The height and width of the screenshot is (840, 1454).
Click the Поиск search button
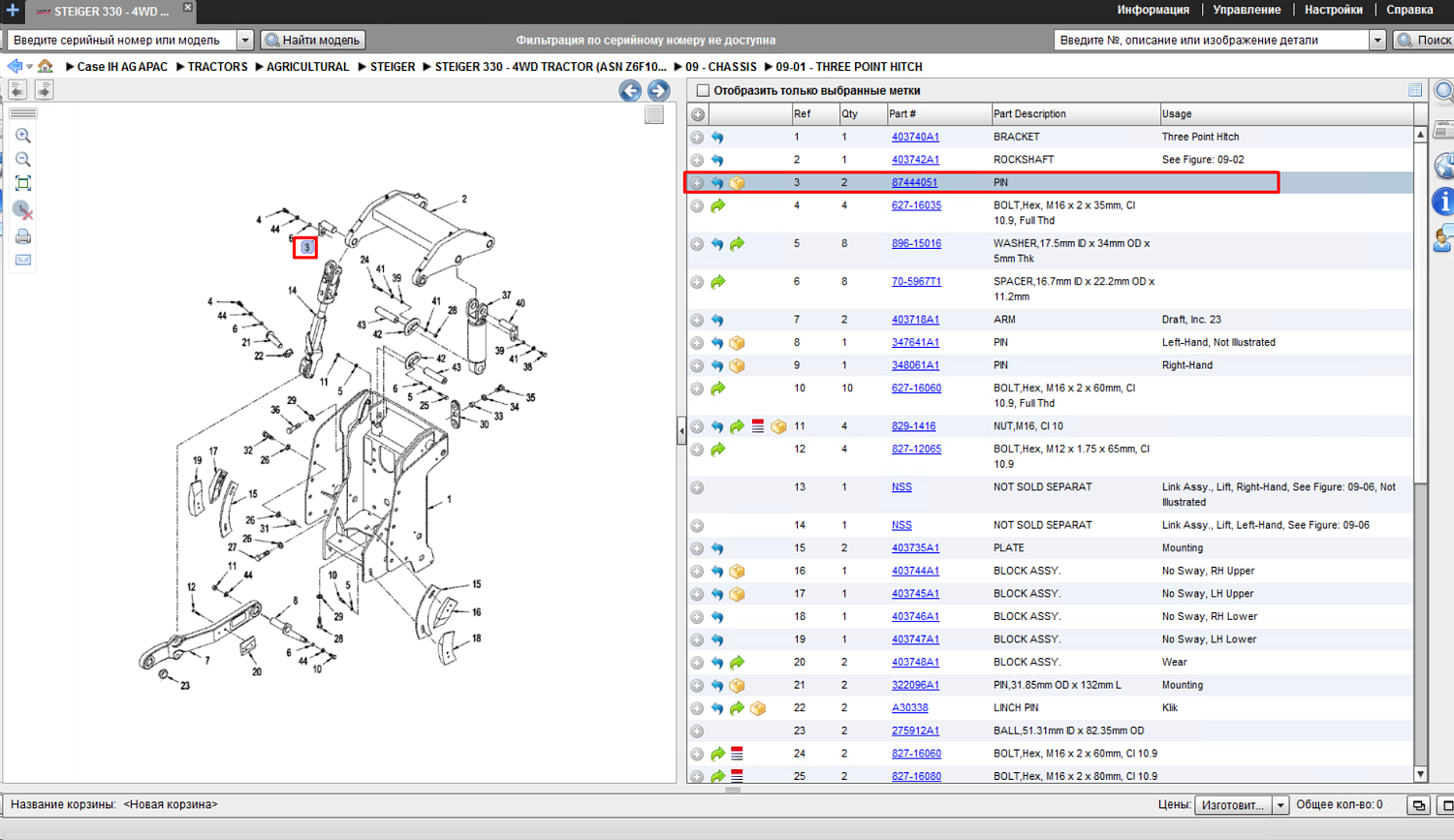[x=1425, y=41]
